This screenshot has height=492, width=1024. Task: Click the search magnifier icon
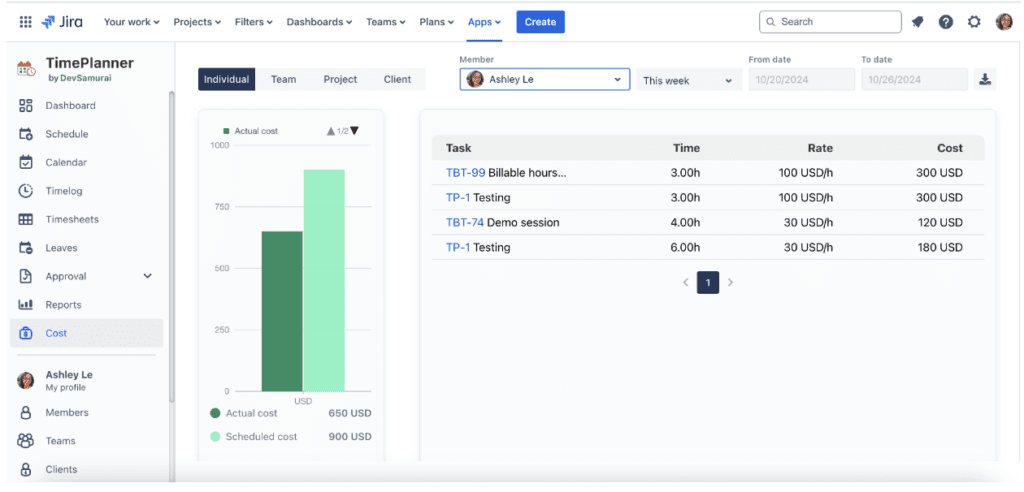[x=771, y=22]
